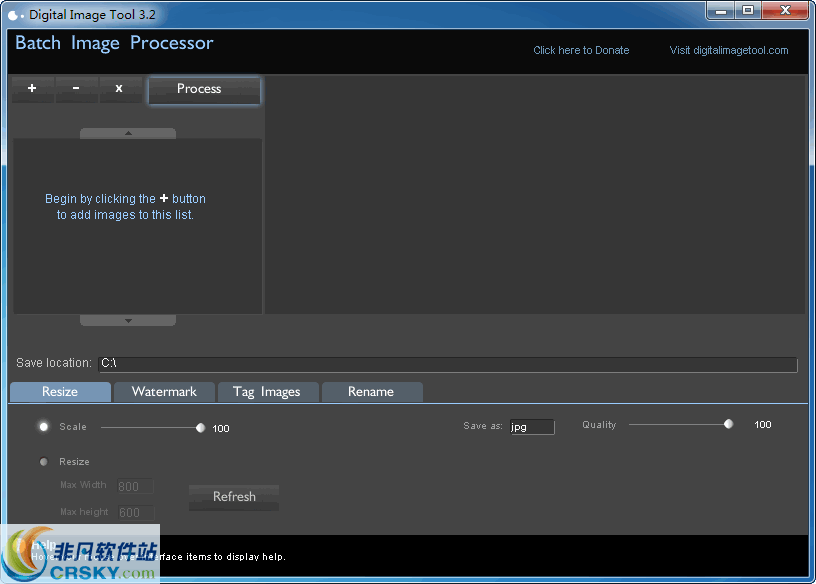
Task: Open the Click here to Donate link
Action: pos(581,50)
